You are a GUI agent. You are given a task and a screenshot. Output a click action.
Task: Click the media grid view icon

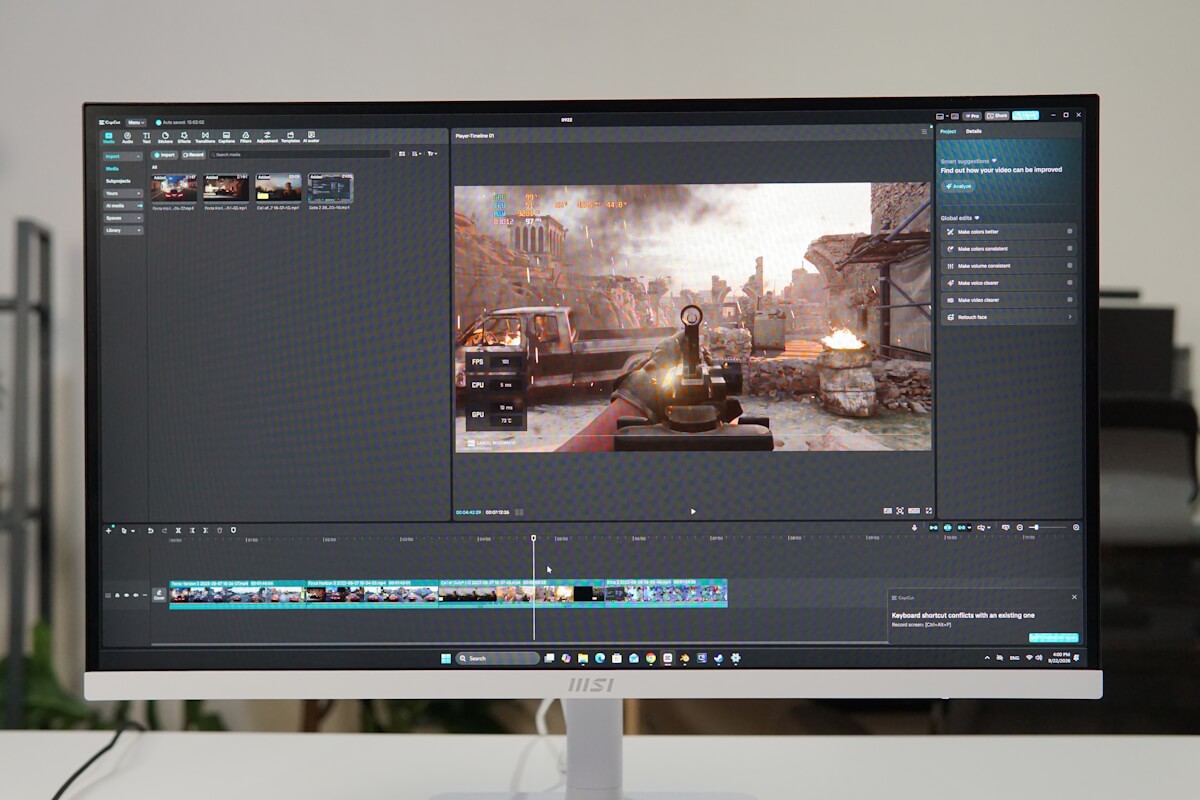pyautogui.click(x=402, y=154)
